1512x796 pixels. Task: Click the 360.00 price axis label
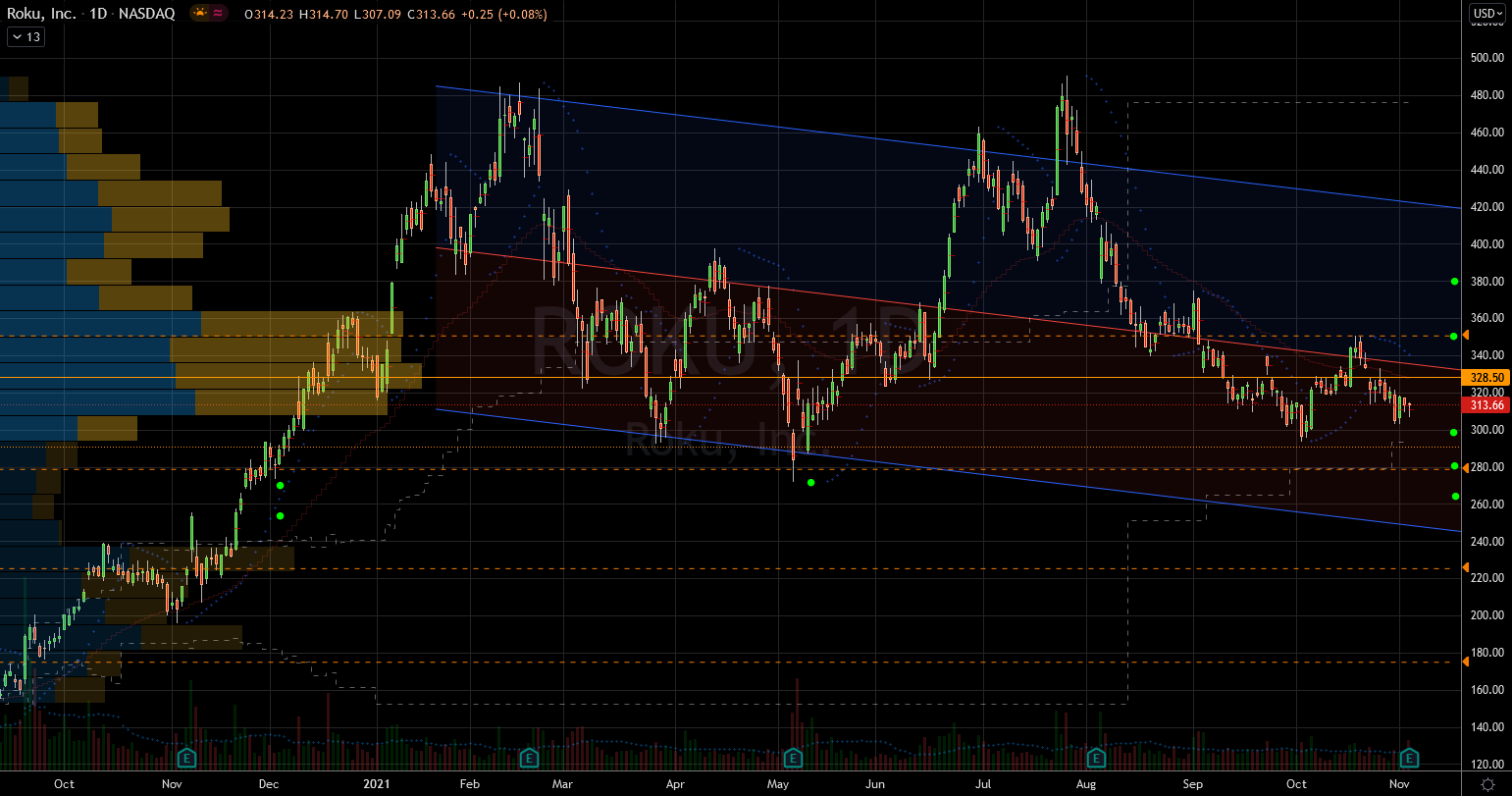pyautogui.click(x=1487, y=319)
